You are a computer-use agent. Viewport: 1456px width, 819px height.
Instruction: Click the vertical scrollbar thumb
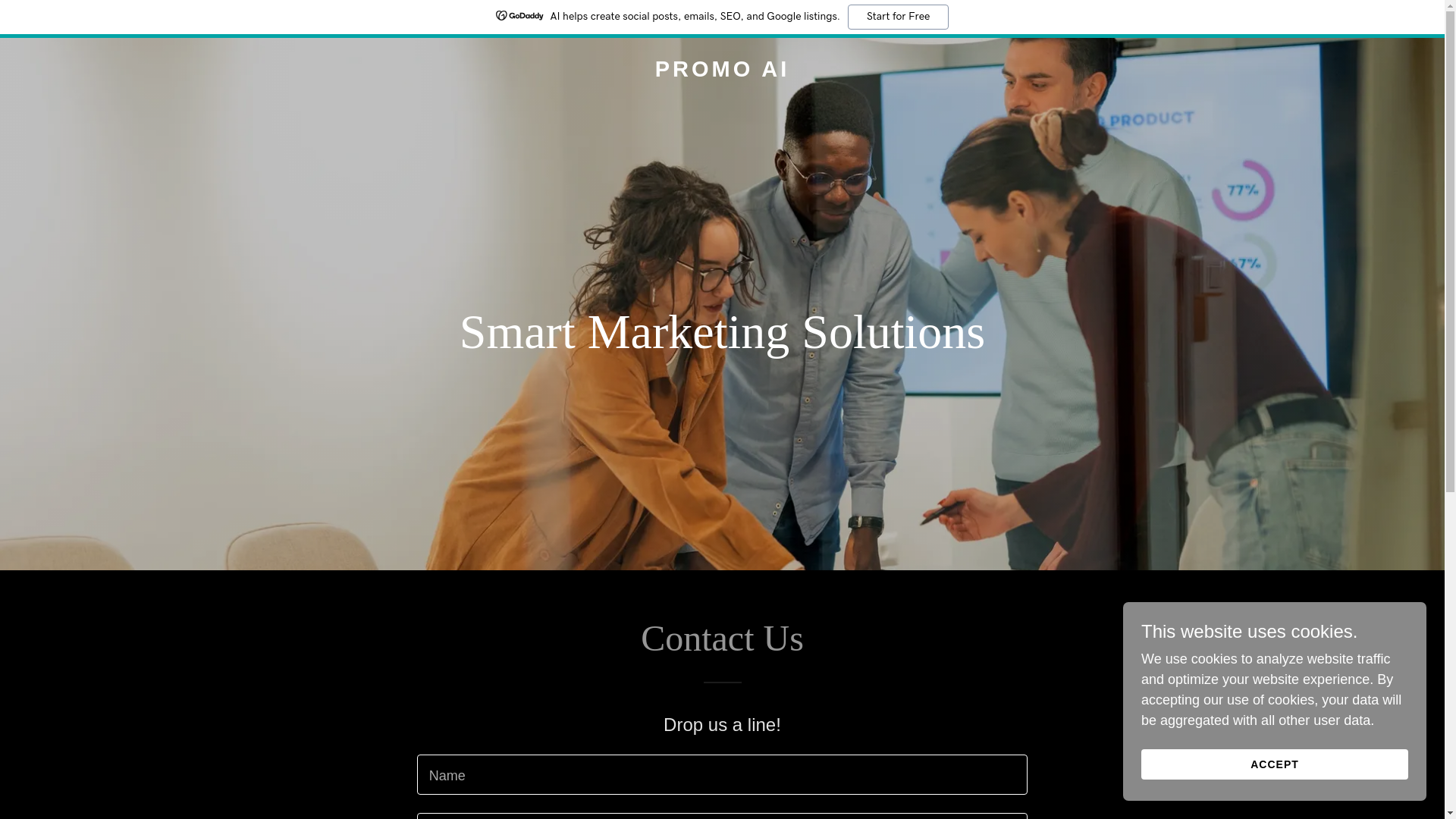pos(1450,254)
